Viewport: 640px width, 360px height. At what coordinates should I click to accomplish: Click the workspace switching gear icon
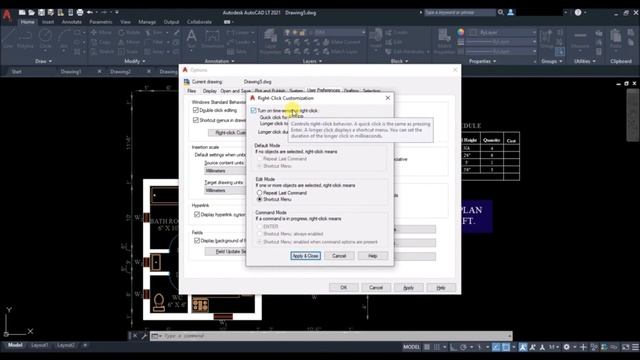(x=567, y=347)
